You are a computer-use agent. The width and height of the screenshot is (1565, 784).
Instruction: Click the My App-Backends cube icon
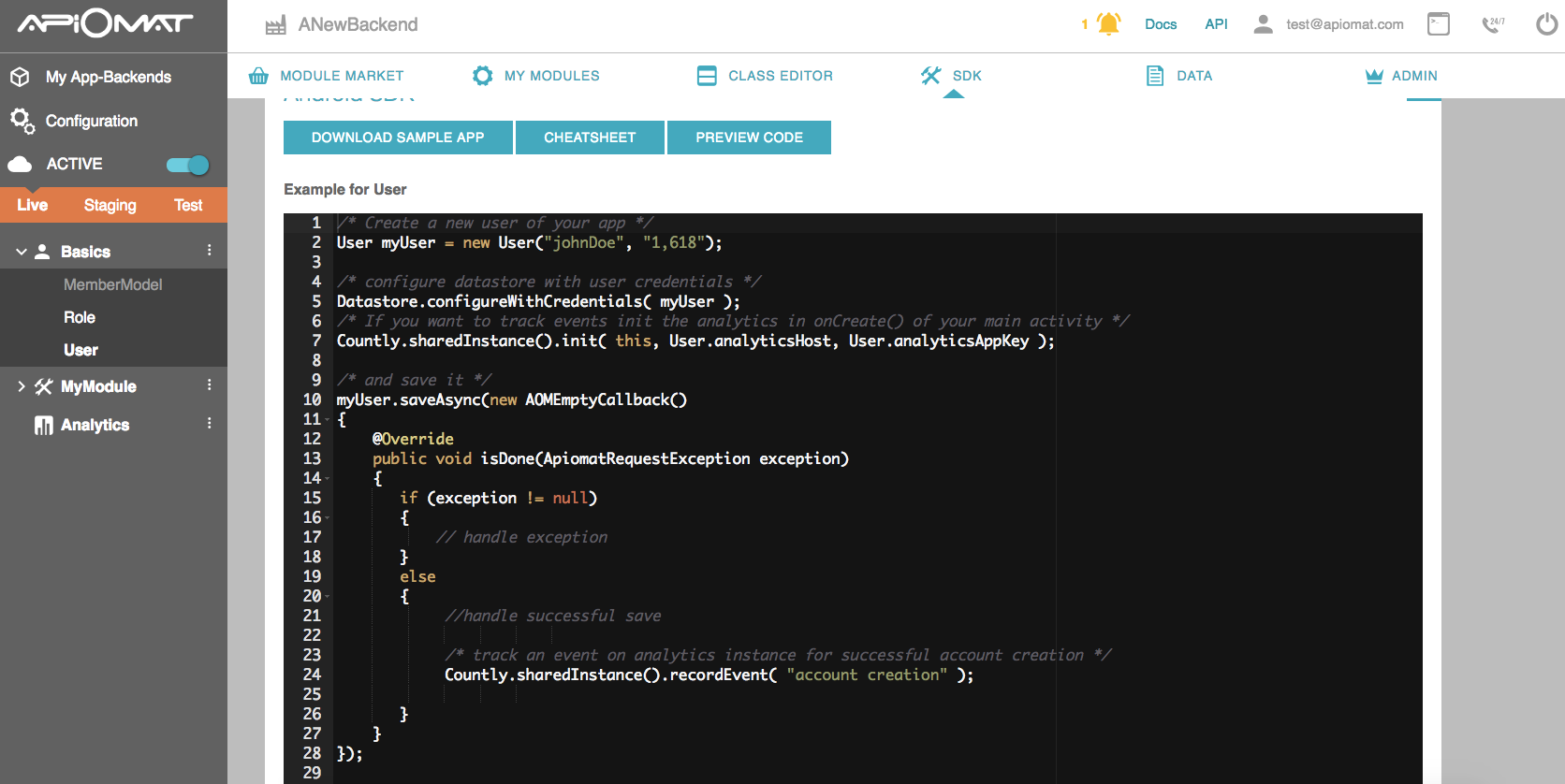(20, 77)
